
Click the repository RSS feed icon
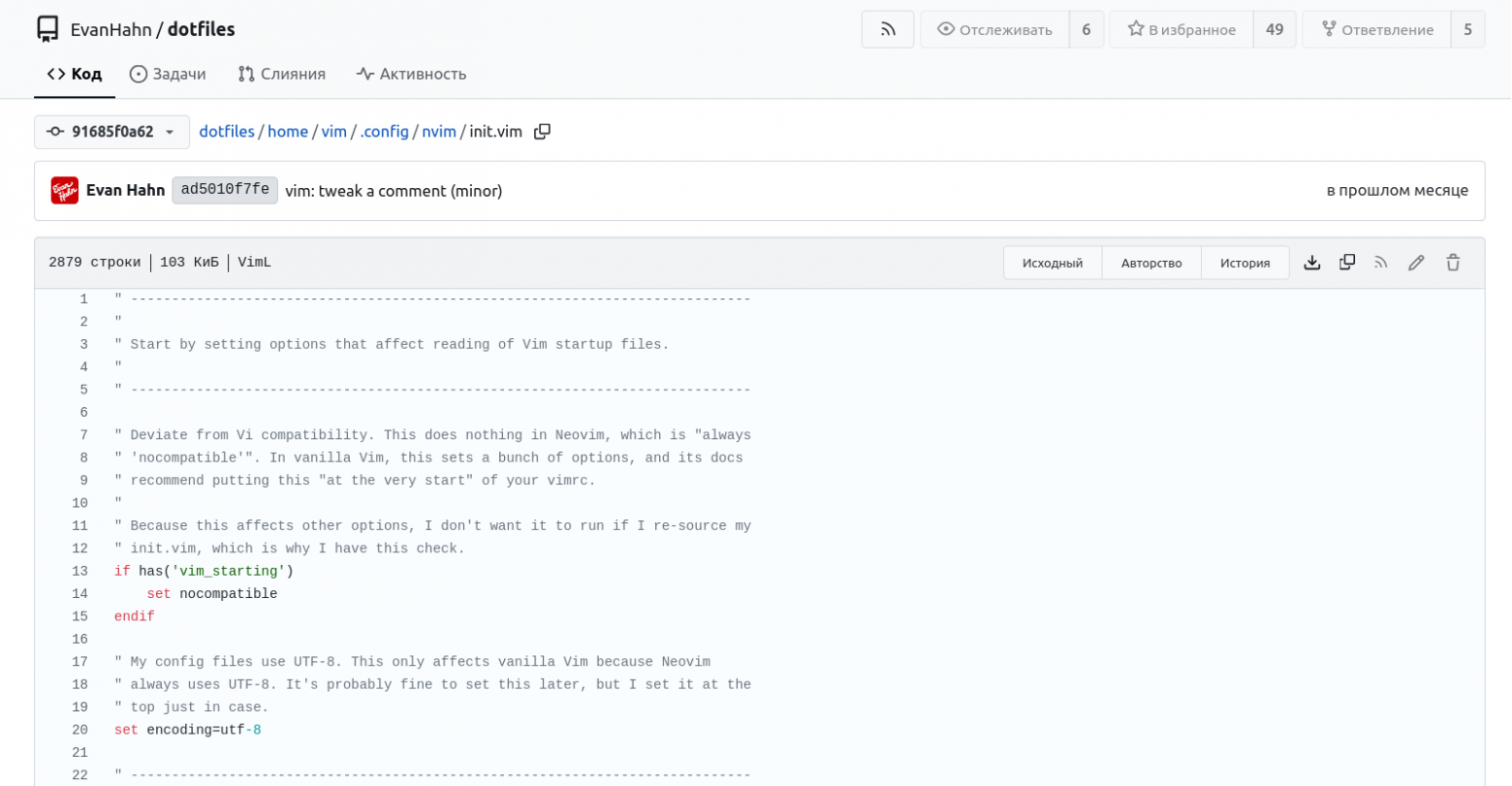click(x=887, y=29)
